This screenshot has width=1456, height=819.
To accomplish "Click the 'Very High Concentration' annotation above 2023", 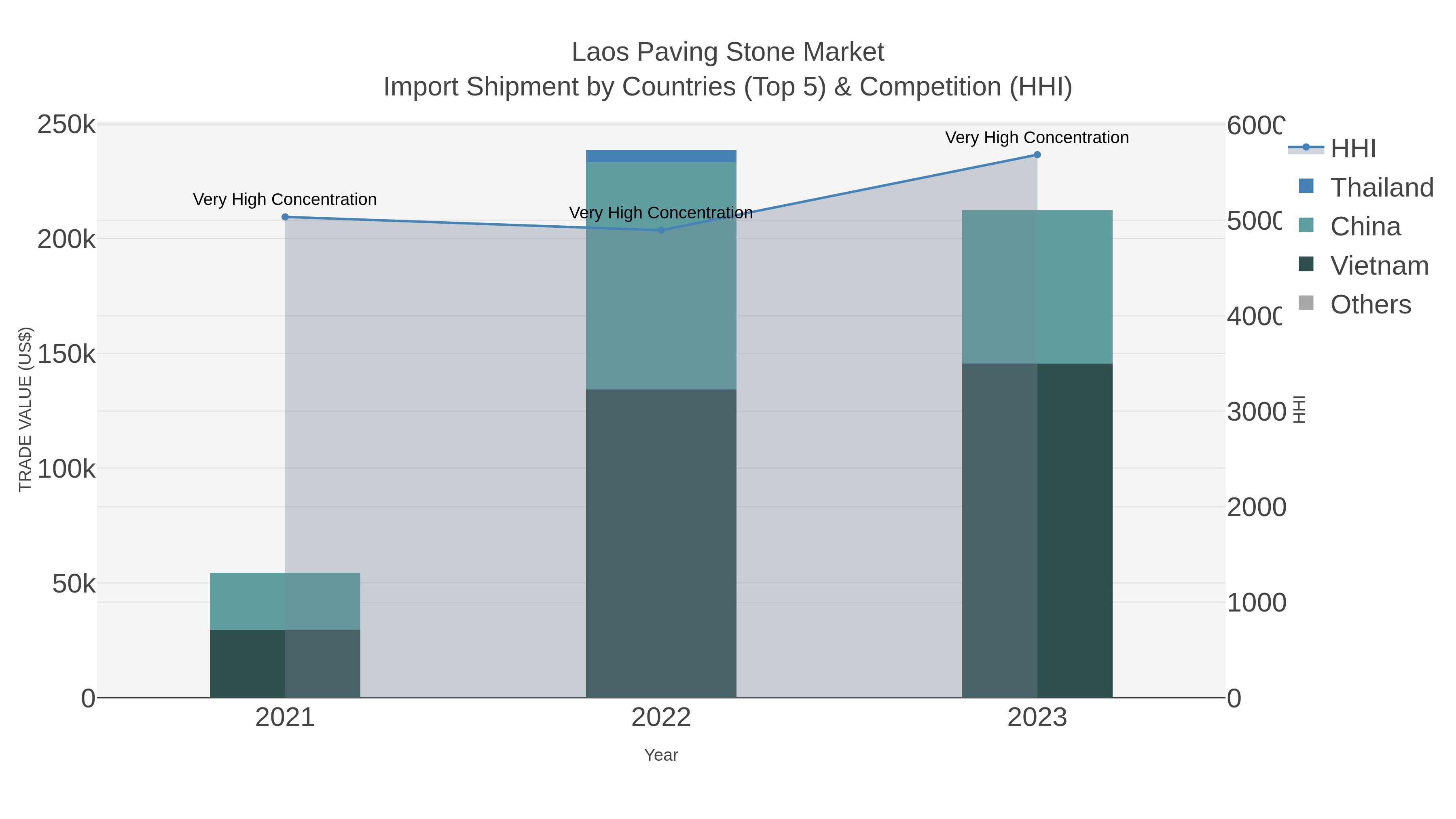I will click(x=1037, y=138).
